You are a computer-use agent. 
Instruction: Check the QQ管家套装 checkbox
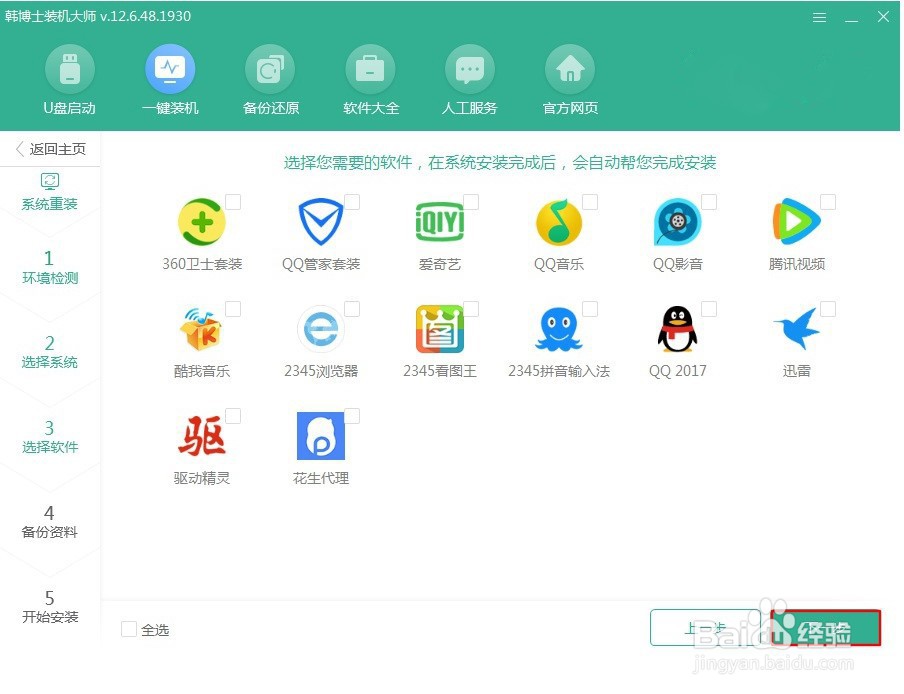pyautogui.click(x=352, y=202)
